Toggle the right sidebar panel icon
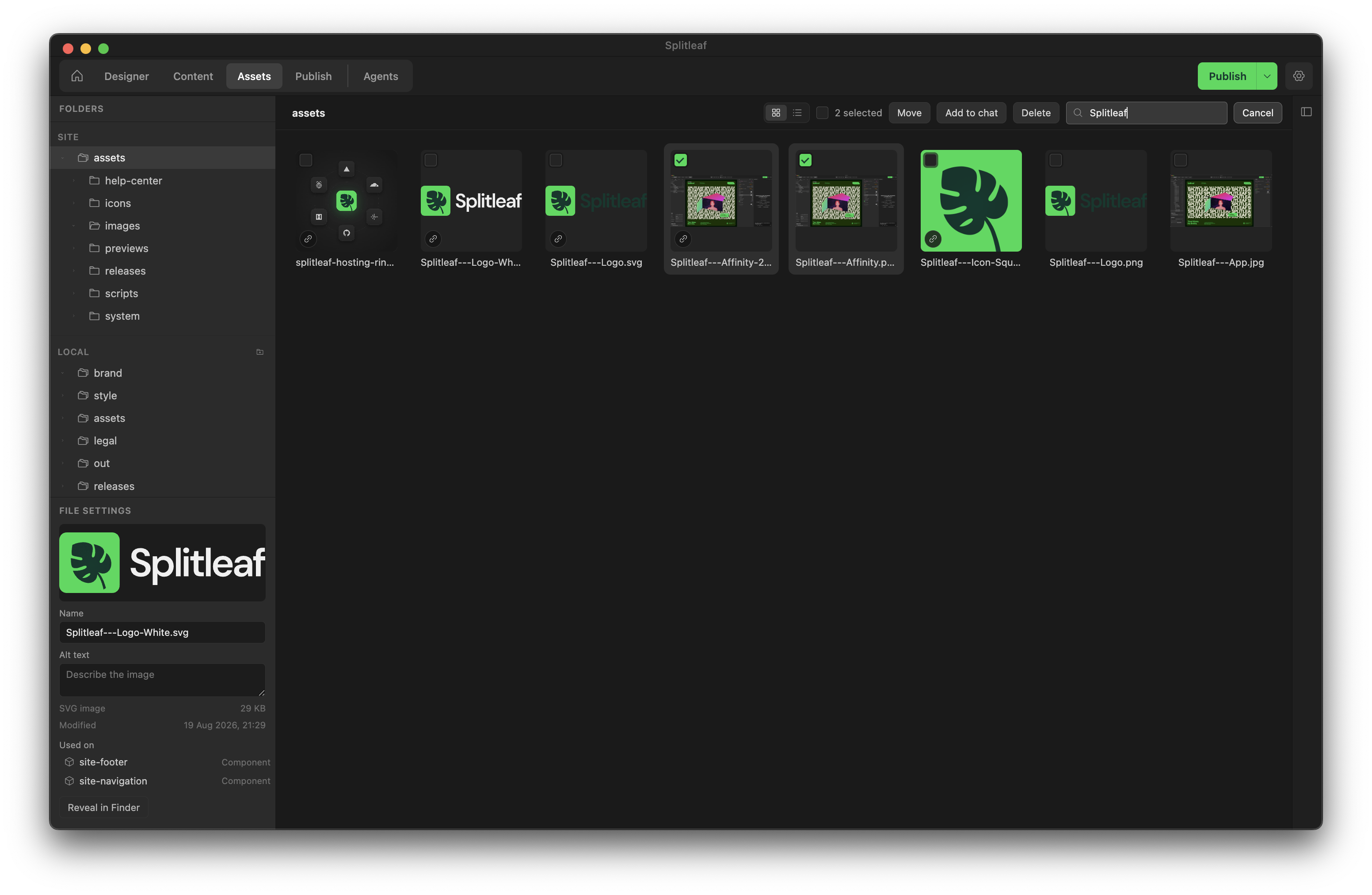 click(1306, 112)
